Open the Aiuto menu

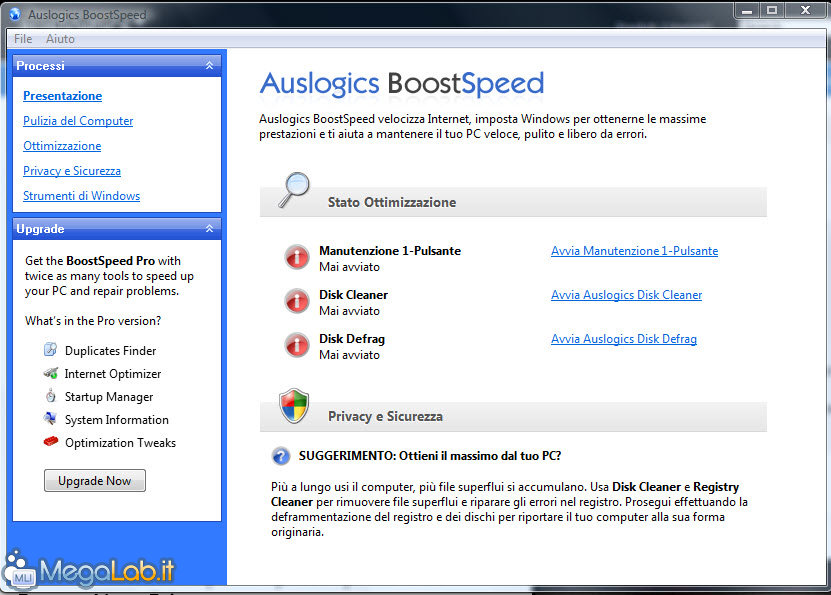coord(60,39)
